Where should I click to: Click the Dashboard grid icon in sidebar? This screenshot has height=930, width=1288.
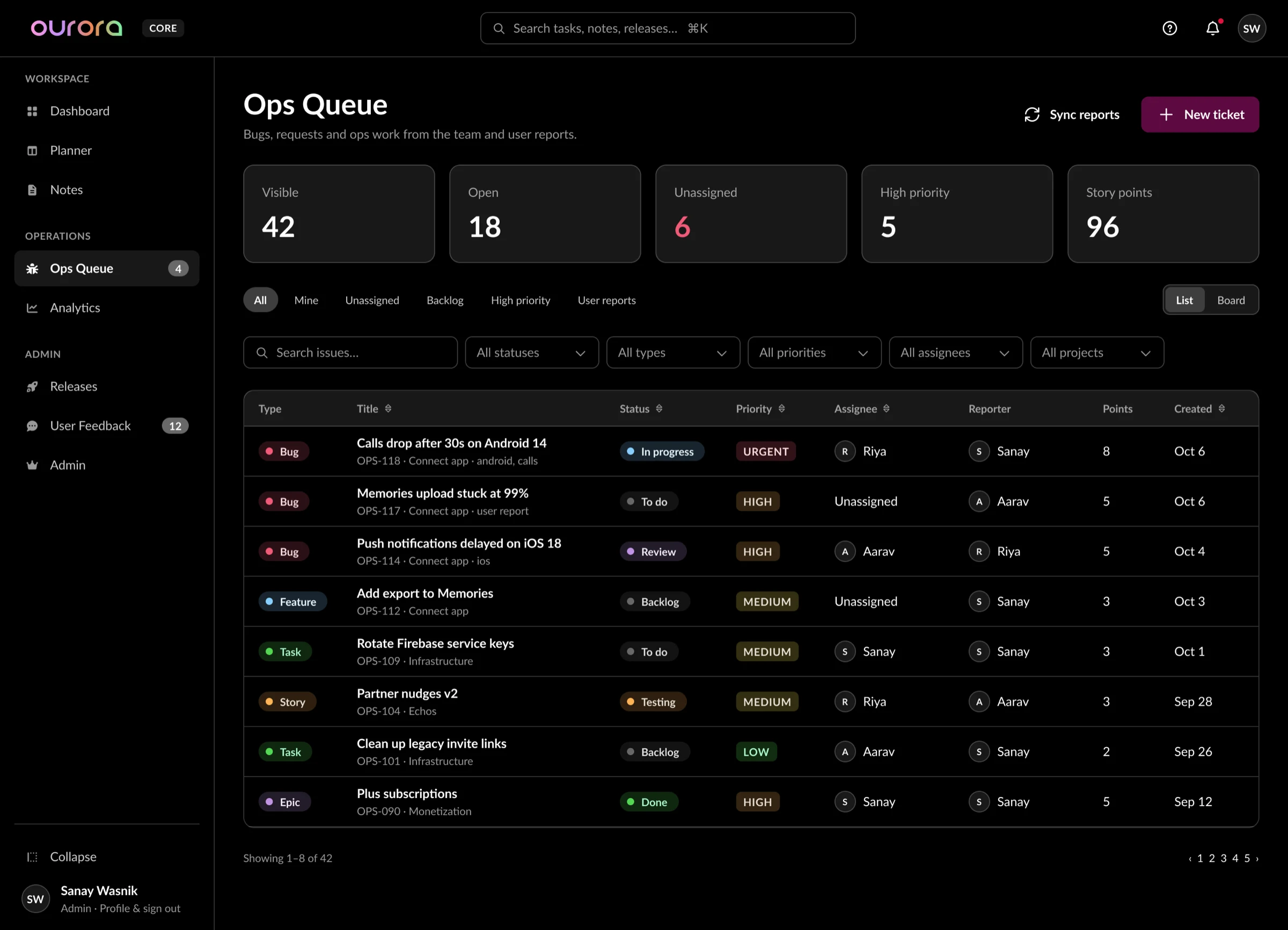coord(32,111)
